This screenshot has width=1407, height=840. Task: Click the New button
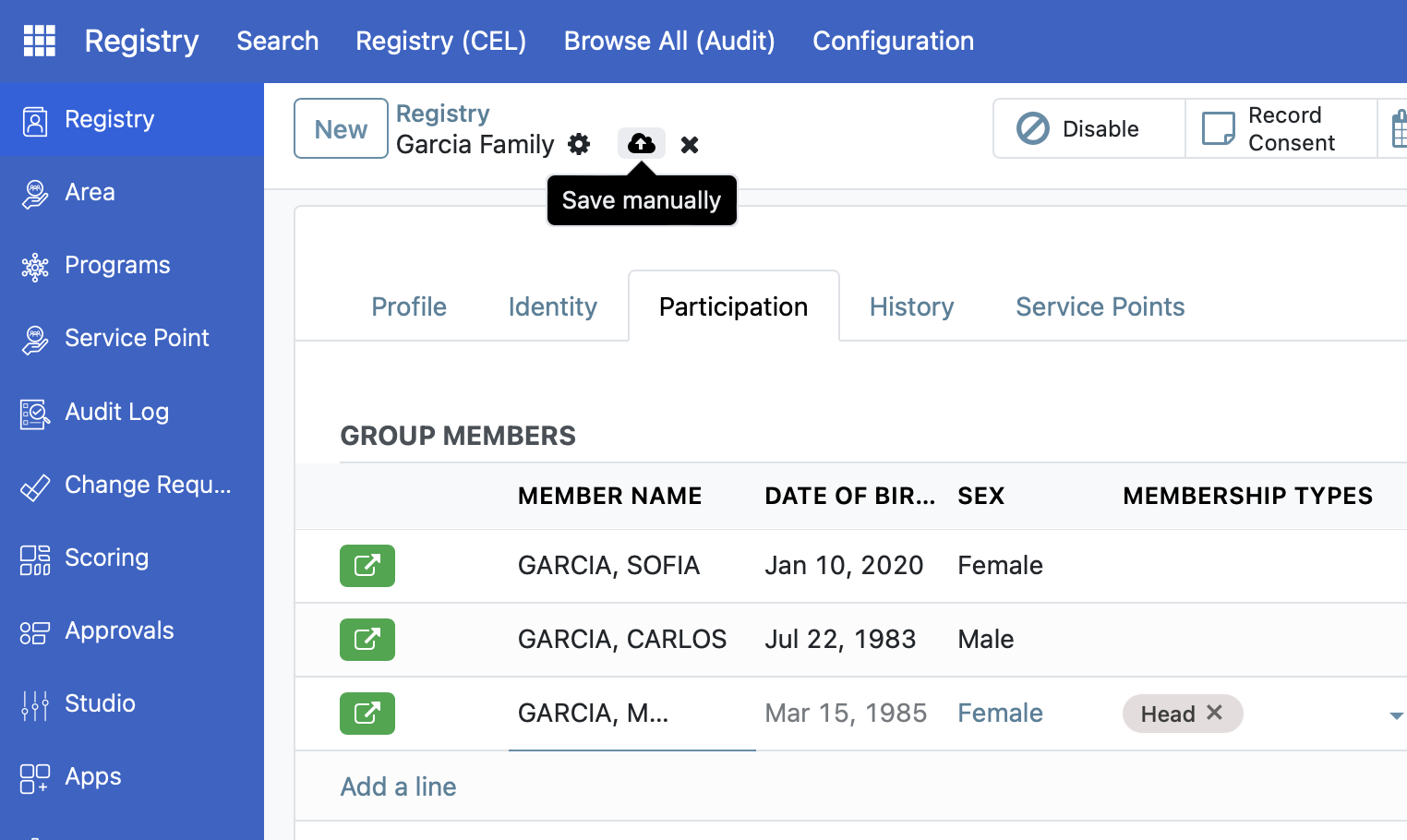tap(341, 128)
